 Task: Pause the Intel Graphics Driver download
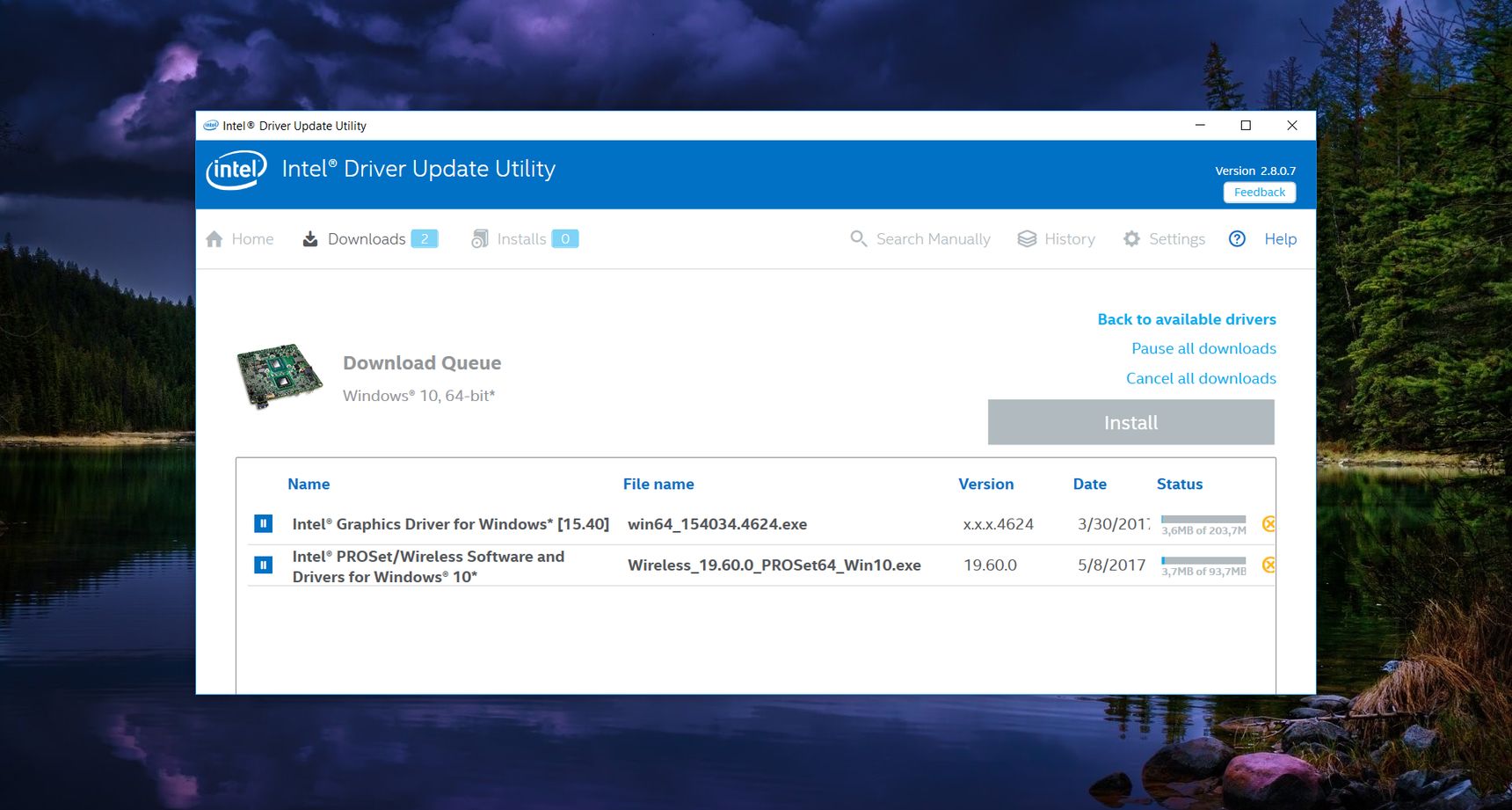(263, 523)
